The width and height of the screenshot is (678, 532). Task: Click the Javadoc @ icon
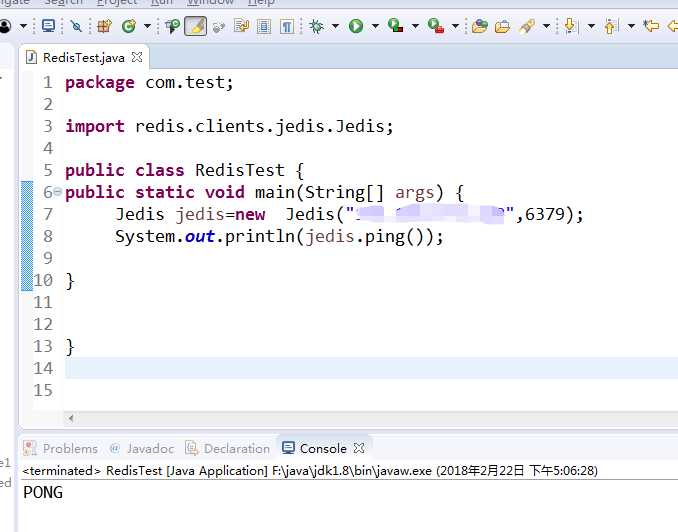pos(115,448)
